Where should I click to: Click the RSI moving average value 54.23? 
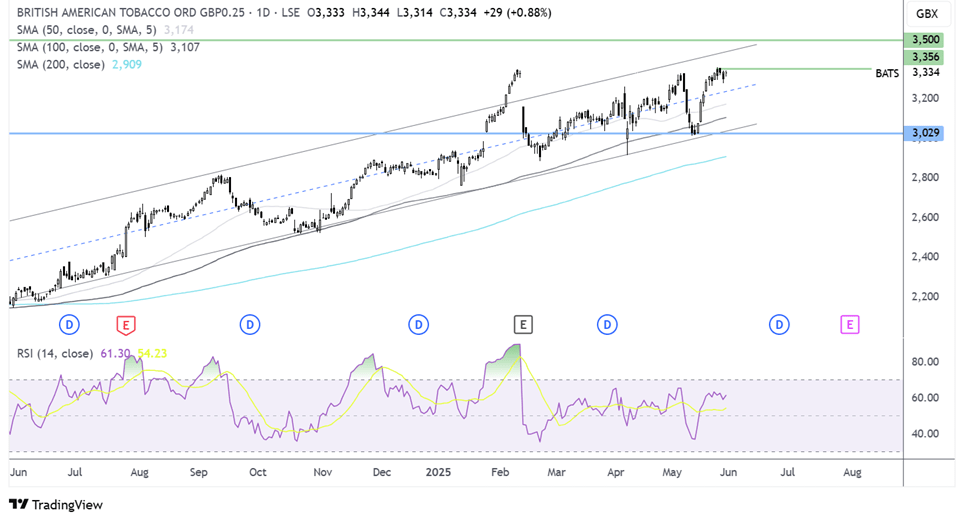pyautogui.click(x=152, y=354)
